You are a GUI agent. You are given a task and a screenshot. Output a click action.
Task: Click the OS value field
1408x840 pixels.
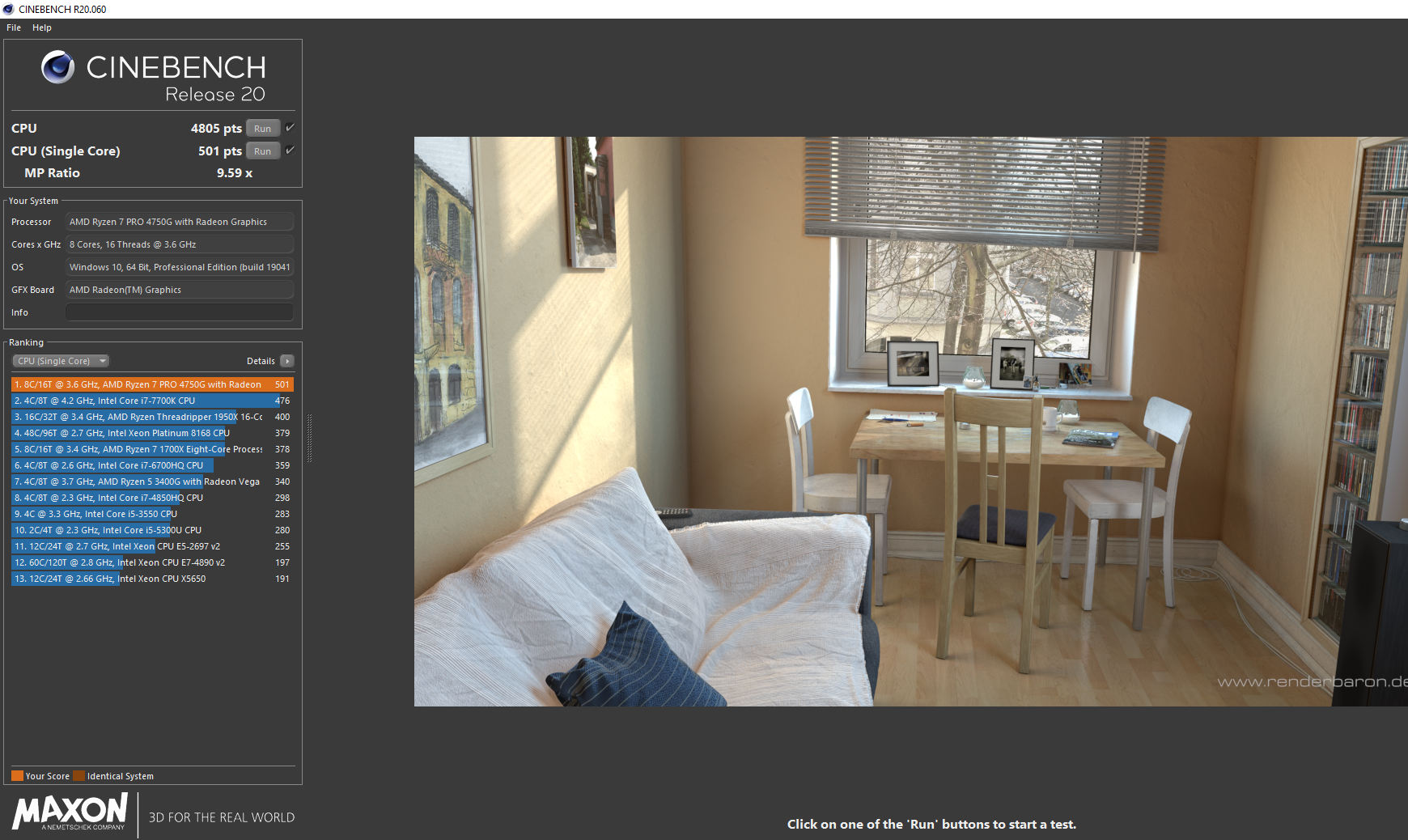tap(180, 267)
